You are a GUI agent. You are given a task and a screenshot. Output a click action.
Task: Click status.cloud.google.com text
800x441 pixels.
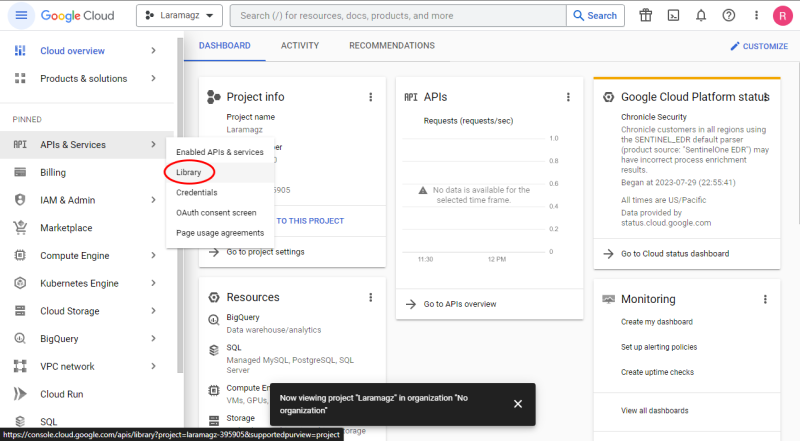(666, 223)
